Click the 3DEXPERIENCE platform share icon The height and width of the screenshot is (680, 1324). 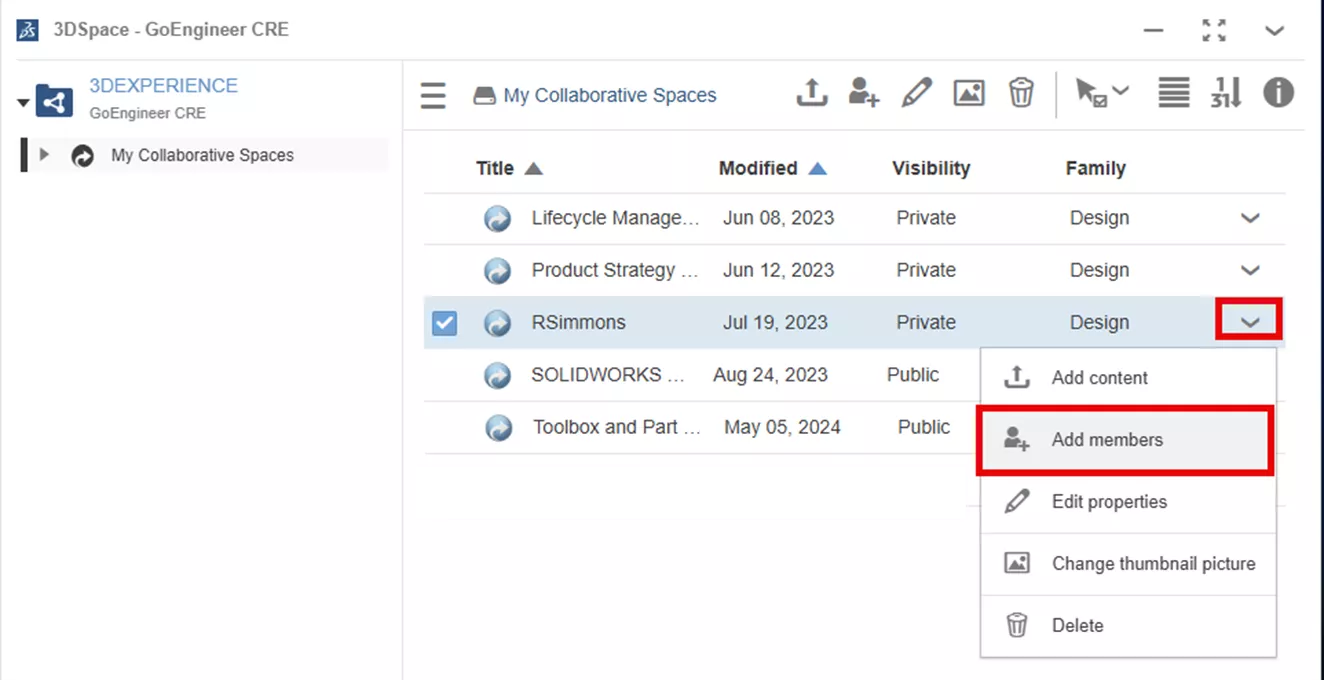(x=54, y=101)
